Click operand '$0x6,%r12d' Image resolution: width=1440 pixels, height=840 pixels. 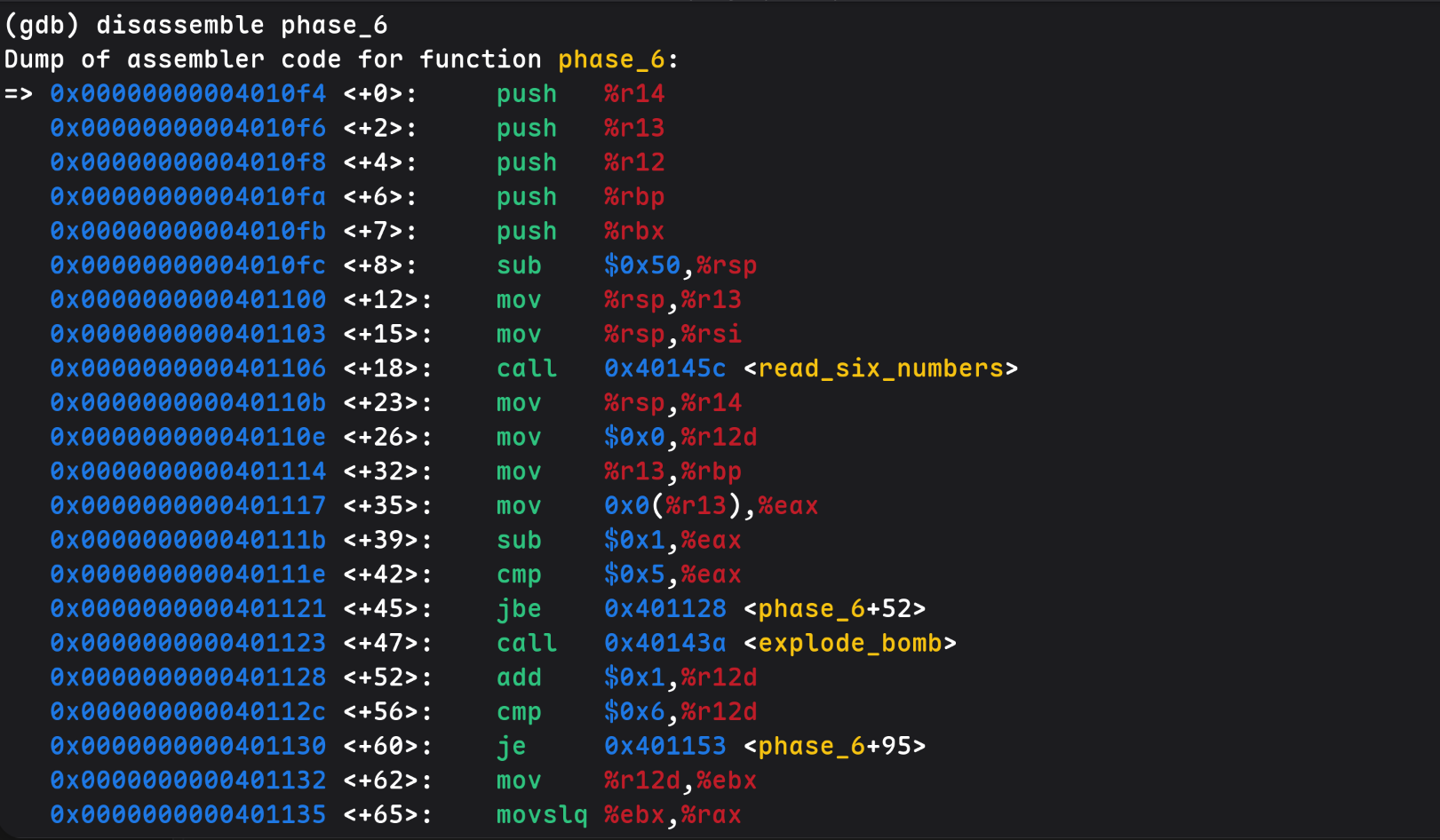click(680, 712)
